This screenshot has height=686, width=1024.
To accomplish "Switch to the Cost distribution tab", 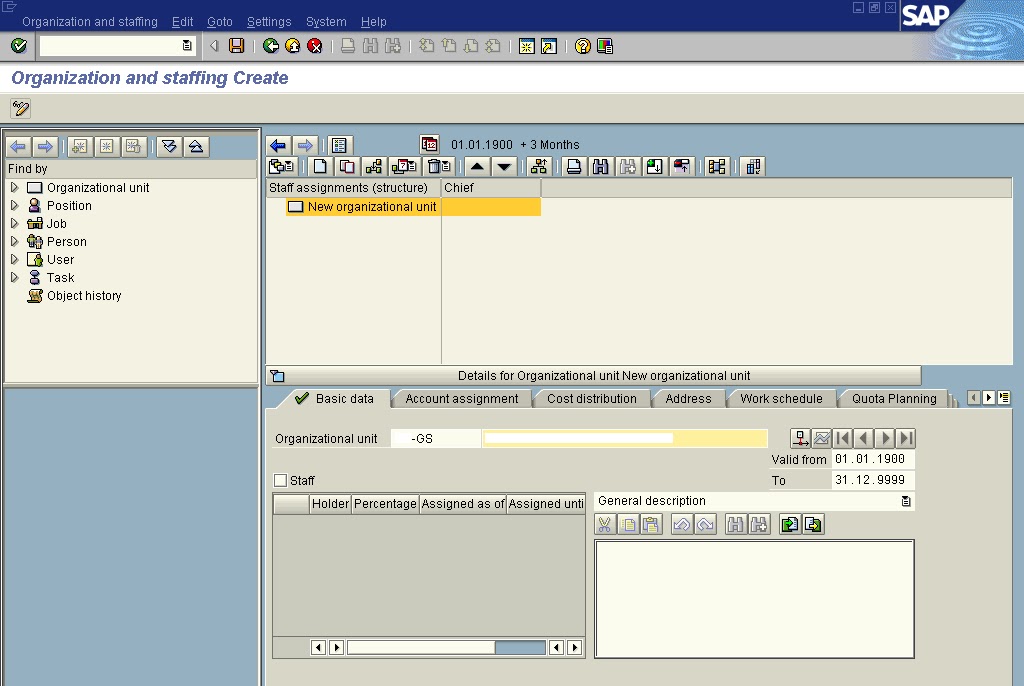I will tap(592, 399).
